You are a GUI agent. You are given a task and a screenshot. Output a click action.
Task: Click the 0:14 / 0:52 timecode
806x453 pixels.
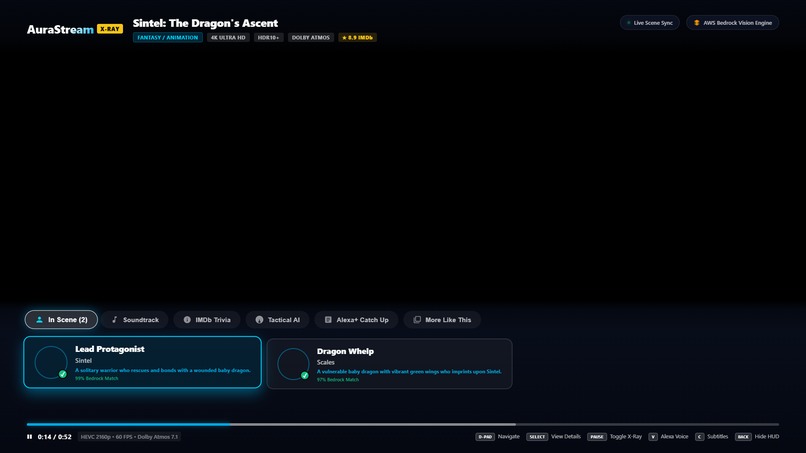point(54,437)
